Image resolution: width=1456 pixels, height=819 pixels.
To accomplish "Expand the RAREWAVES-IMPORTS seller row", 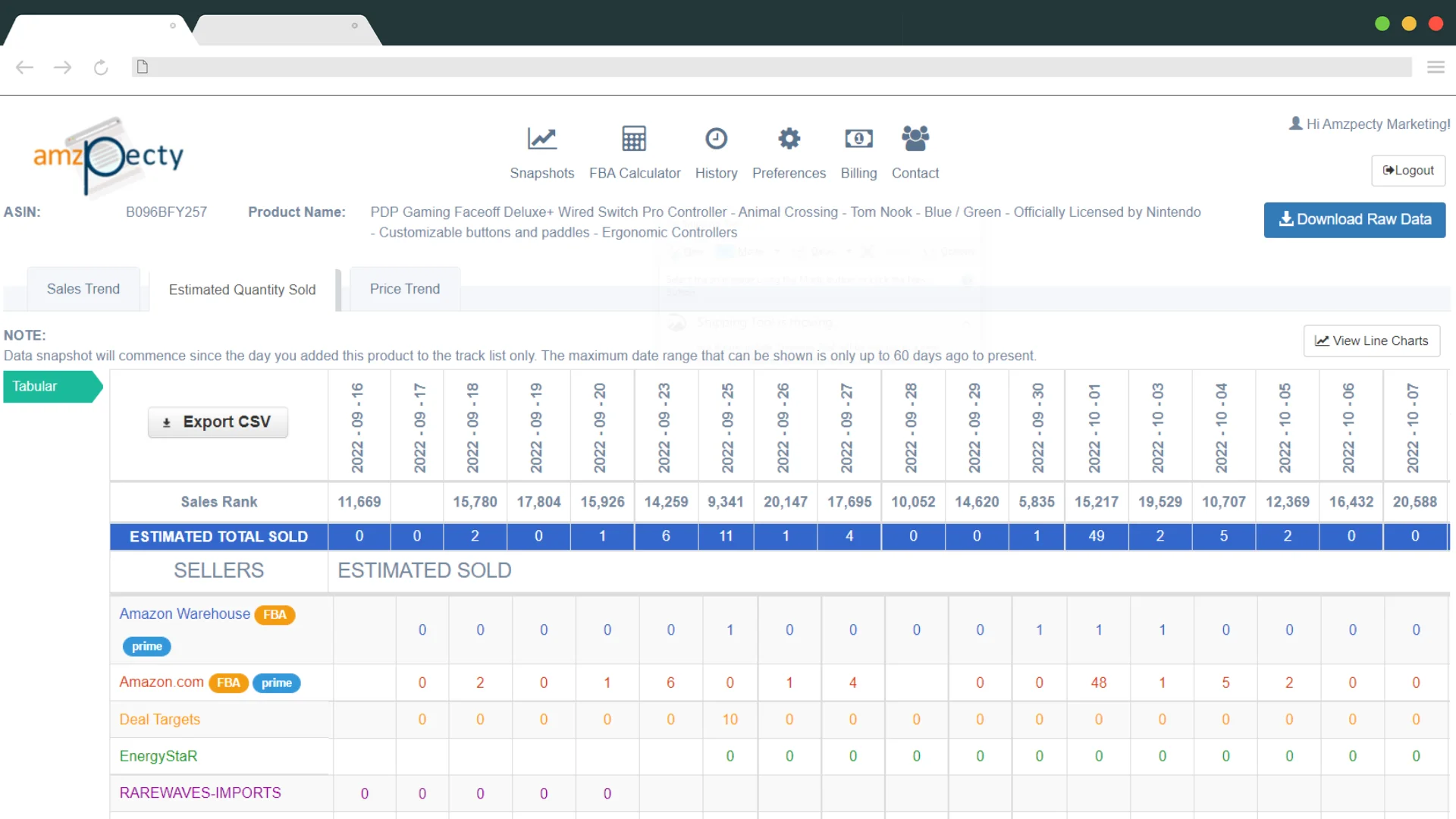I will tap(199, 792).
